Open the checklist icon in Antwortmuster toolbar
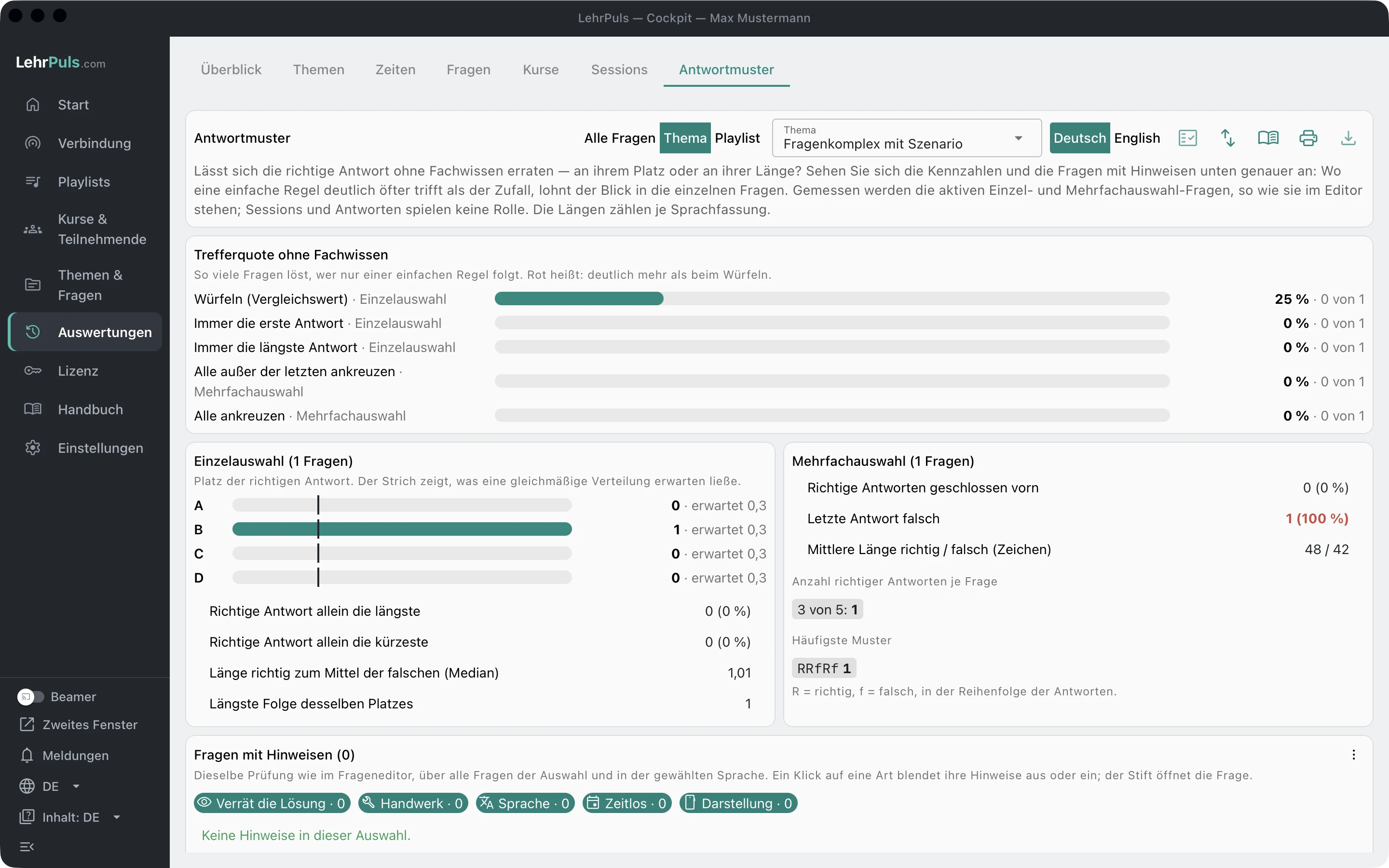 pos(1187,138)
